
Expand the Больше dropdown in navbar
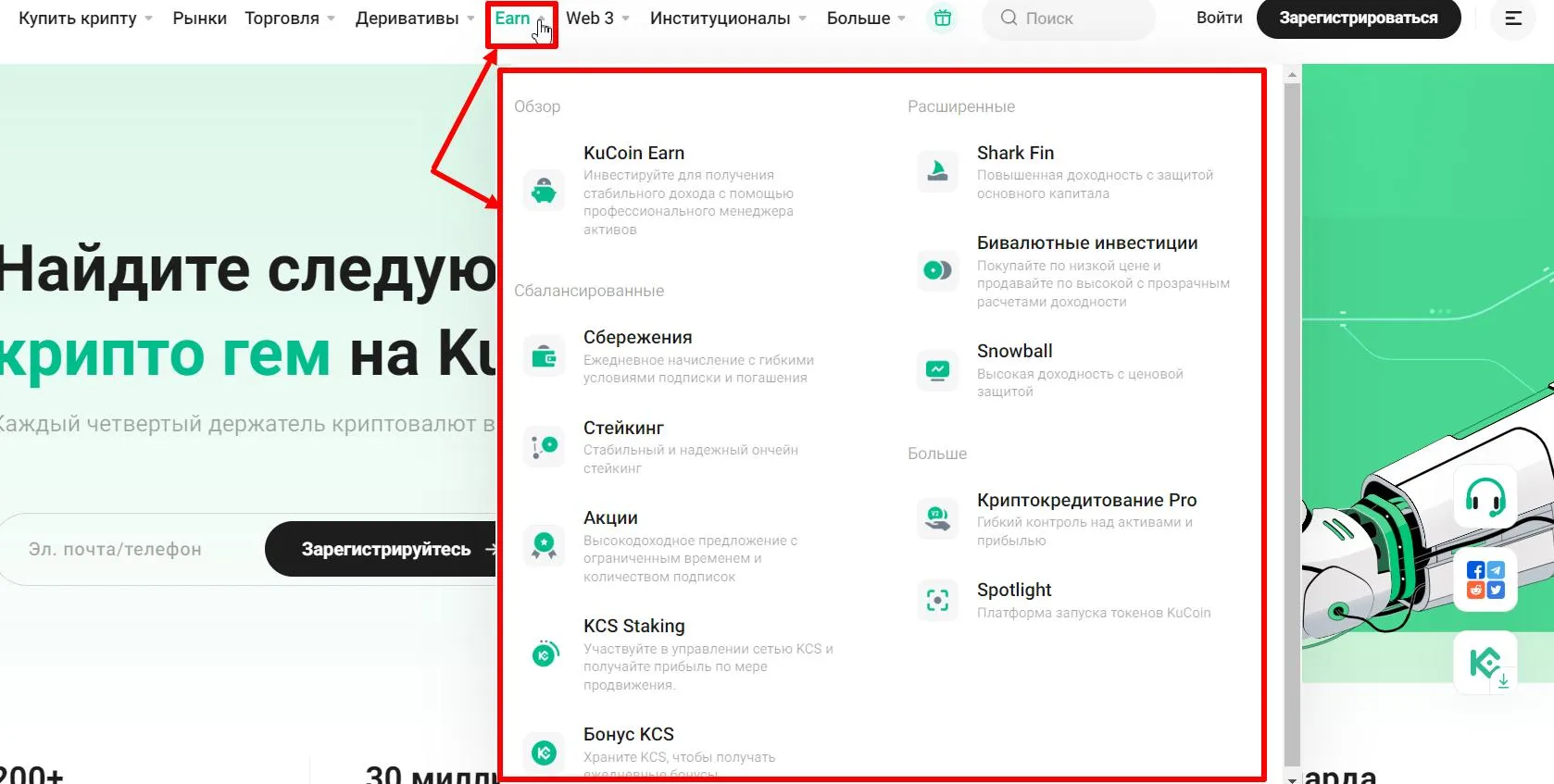(x=866, y=19)
